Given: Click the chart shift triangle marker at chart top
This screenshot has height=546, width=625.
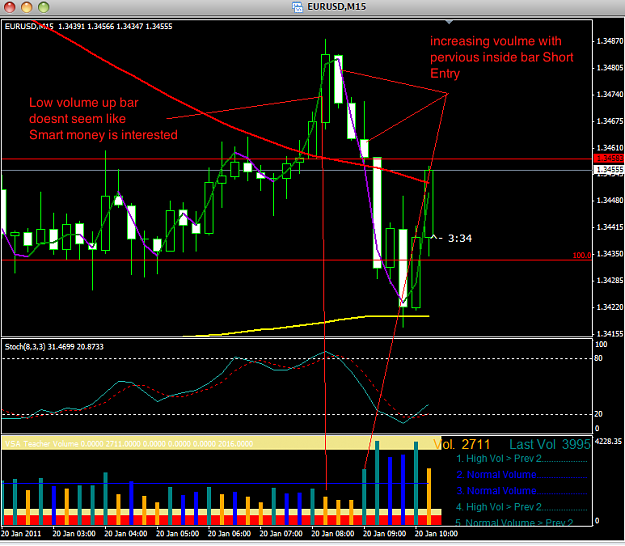Looking at the screenshot, I should click(x=449, y=22).
